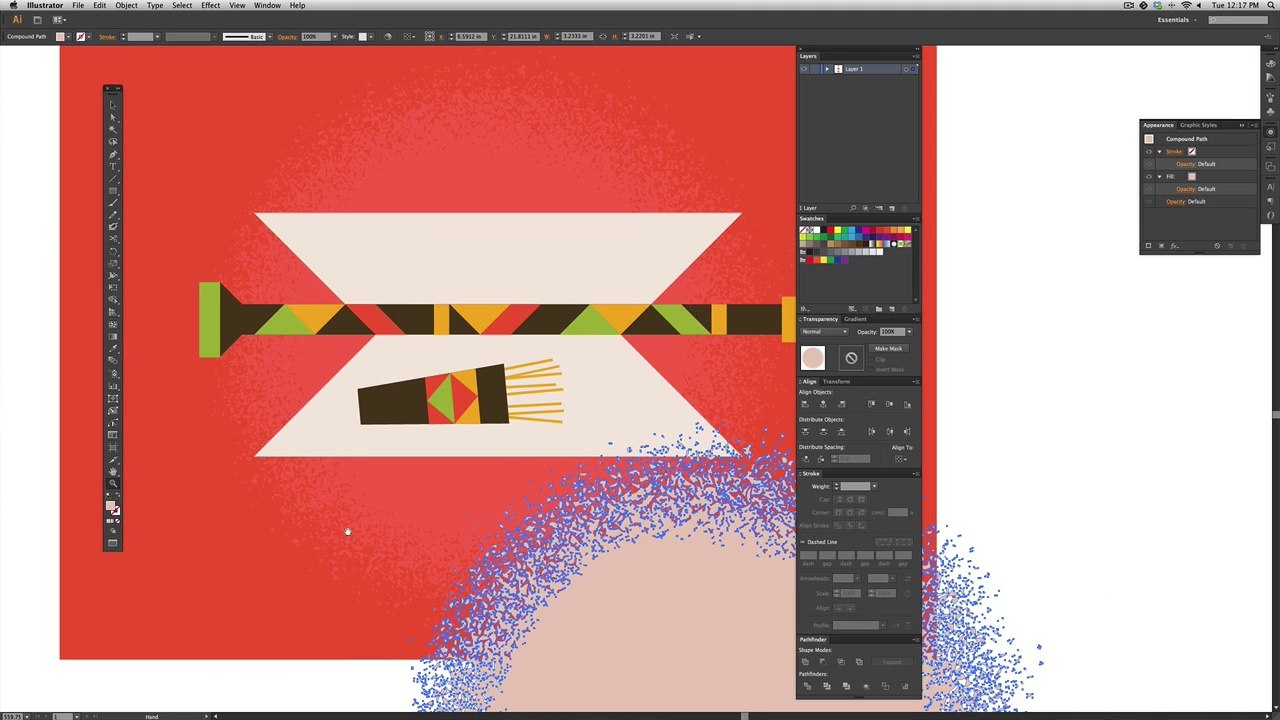Click Horizontal Align Left in the Align panel
Image resolution: width=1280 pixels, height=720 pixels.
[x=805, y=404]
